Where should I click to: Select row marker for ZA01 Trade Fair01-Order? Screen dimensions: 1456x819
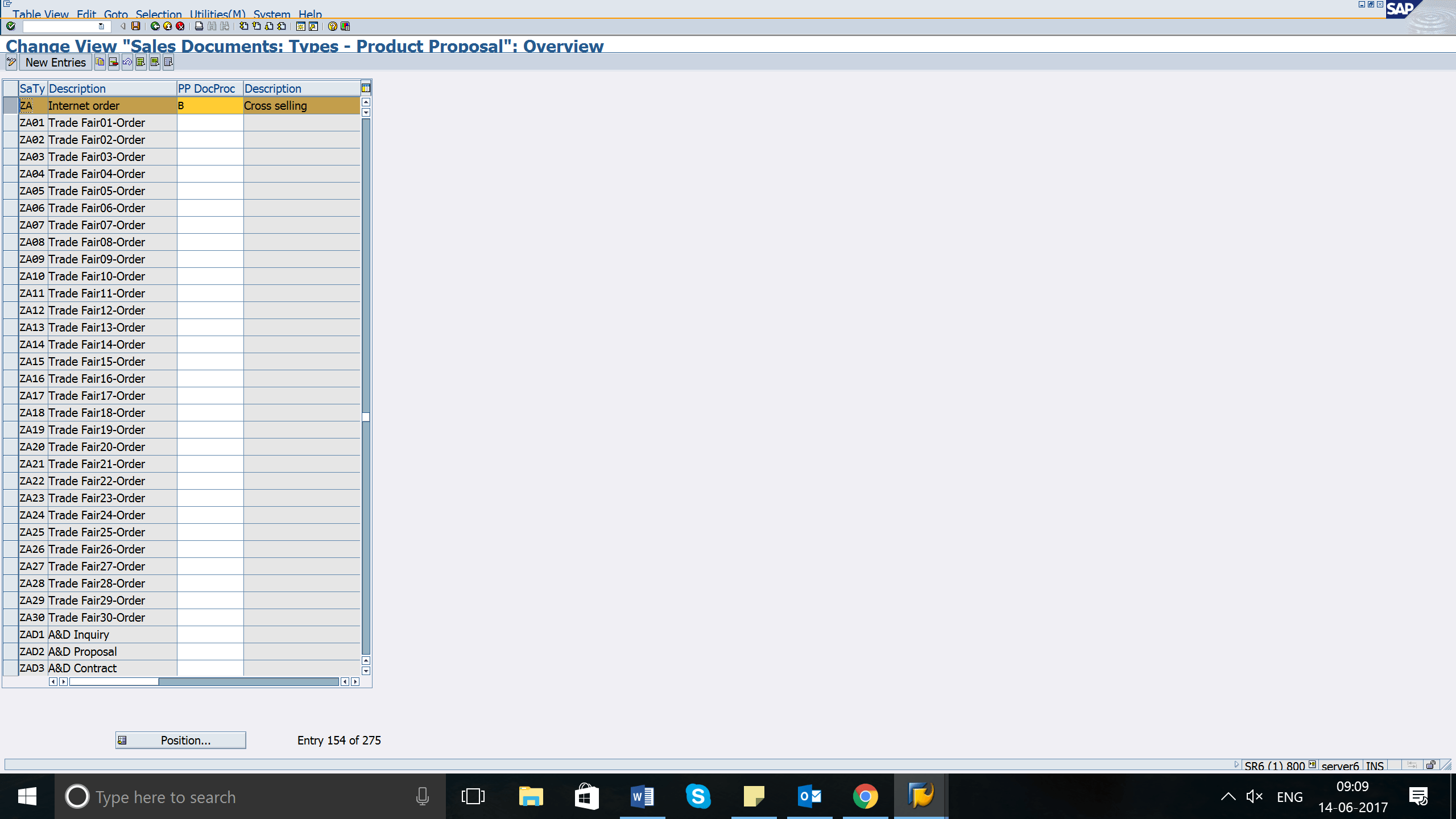10,123
